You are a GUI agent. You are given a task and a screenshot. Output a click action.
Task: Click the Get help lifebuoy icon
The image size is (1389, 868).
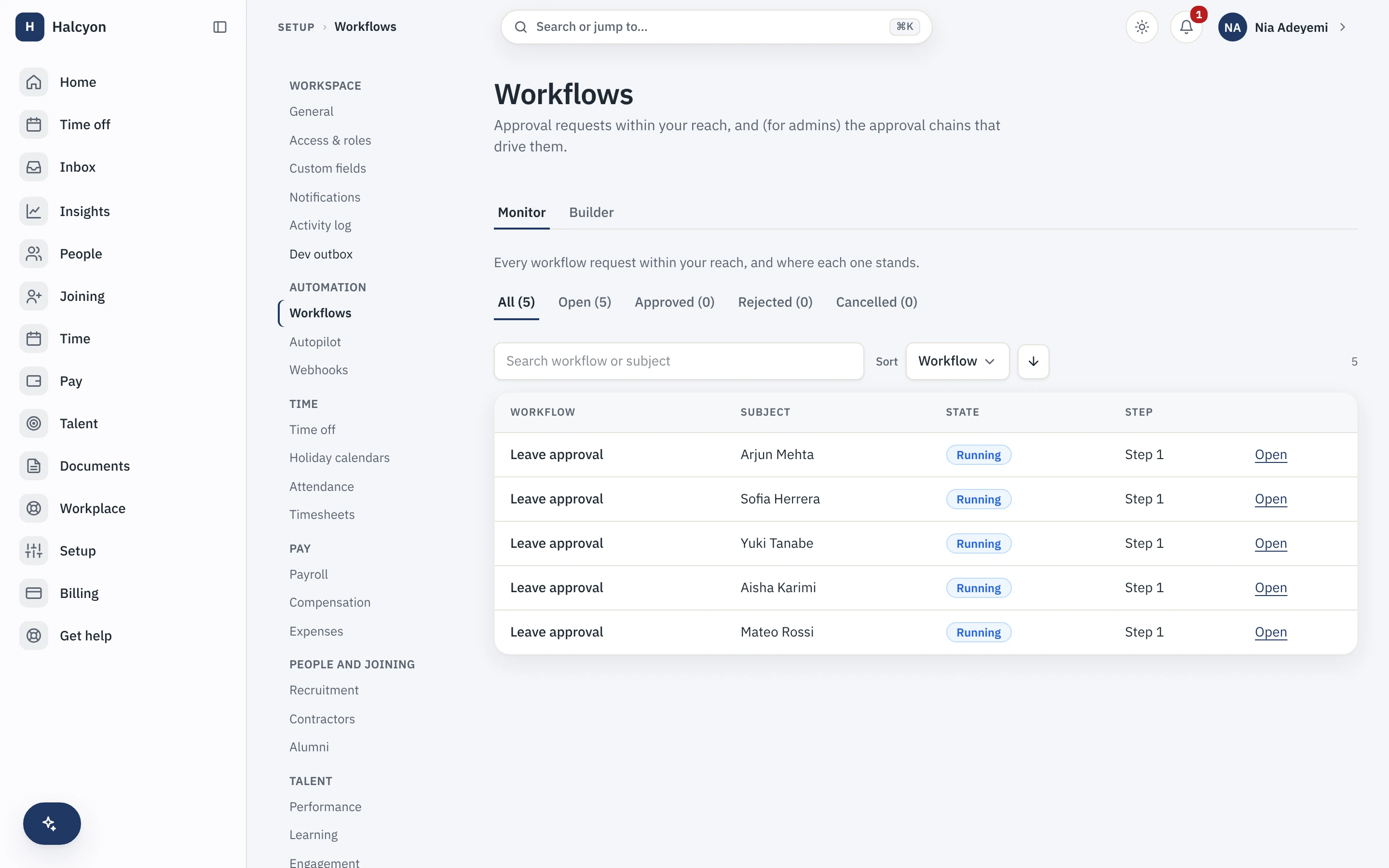tap(34, 636)
